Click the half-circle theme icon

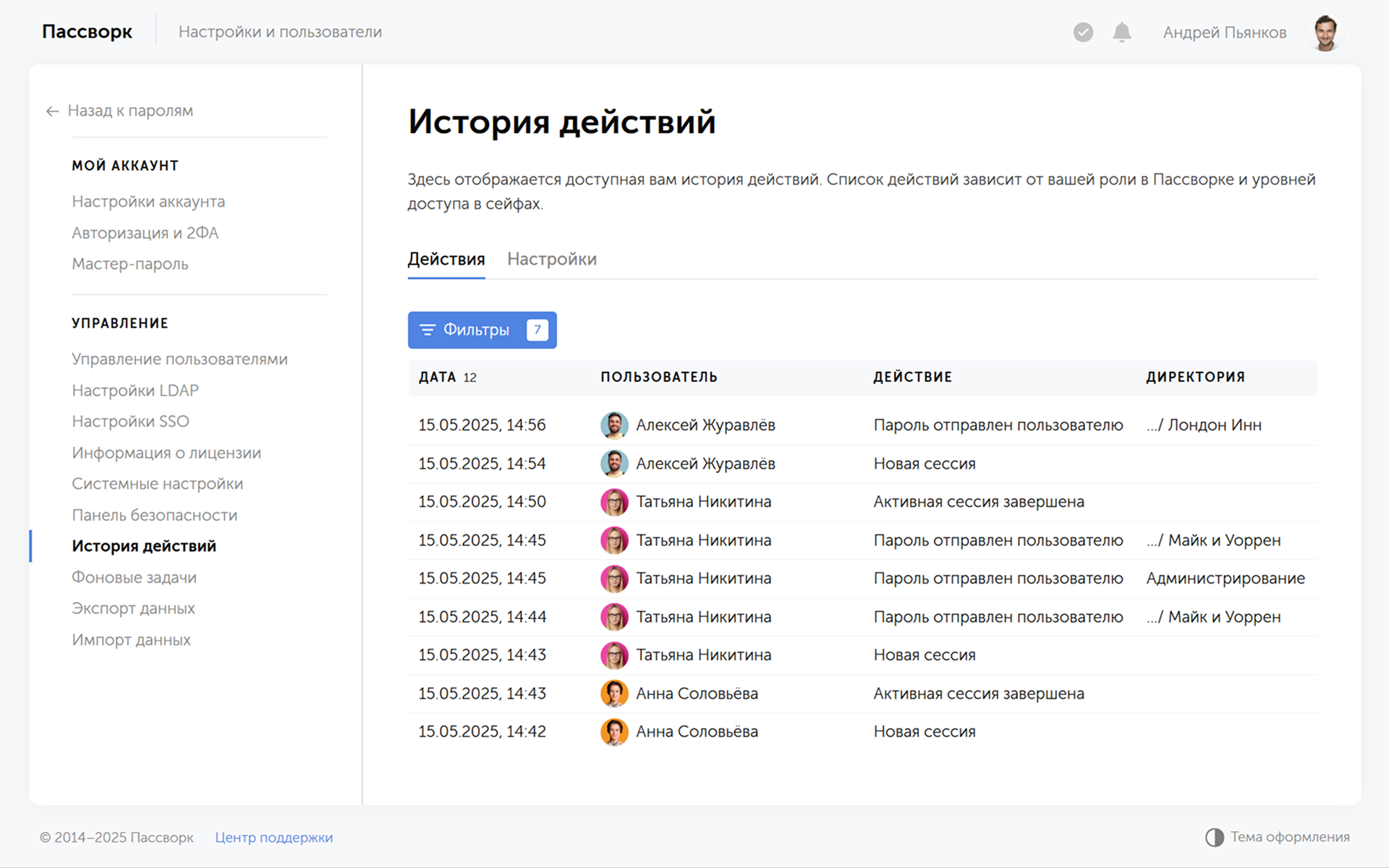click(x=1214, y=837)
